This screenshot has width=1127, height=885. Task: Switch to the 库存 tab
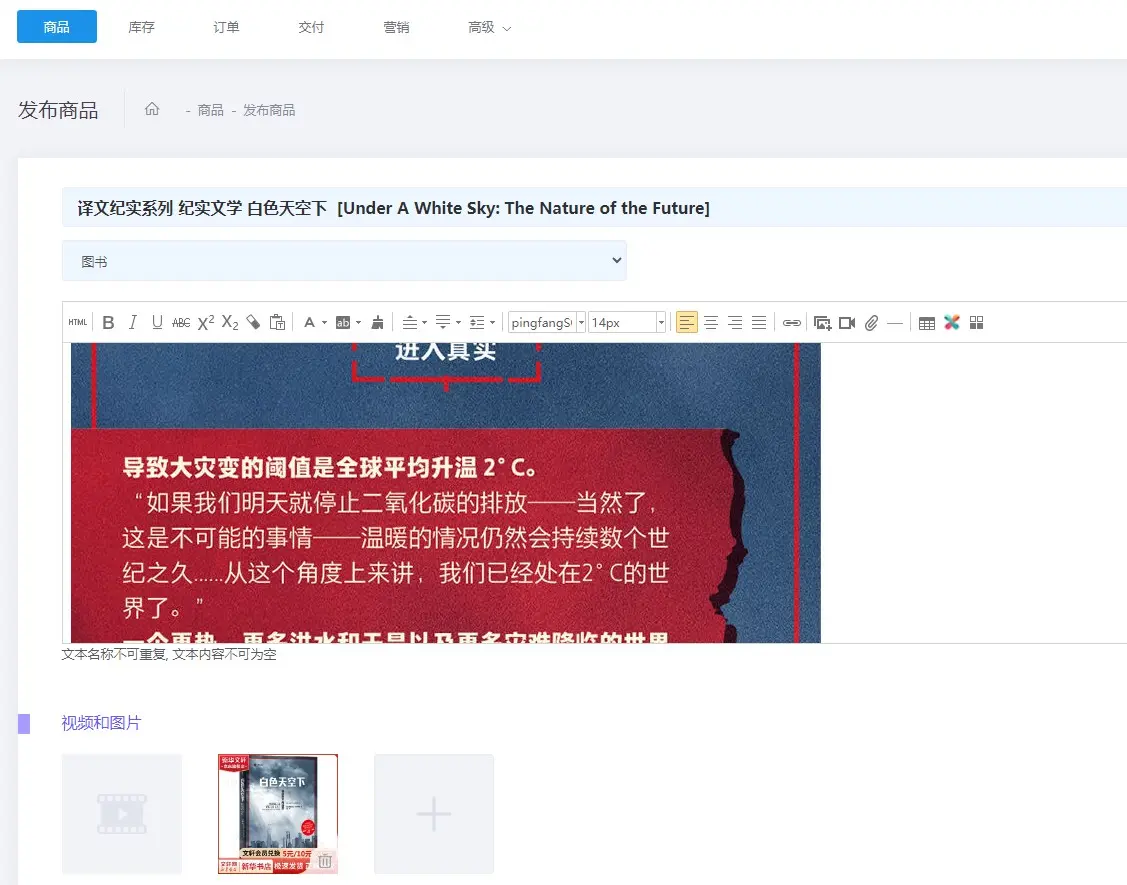(x=142, y=27)
